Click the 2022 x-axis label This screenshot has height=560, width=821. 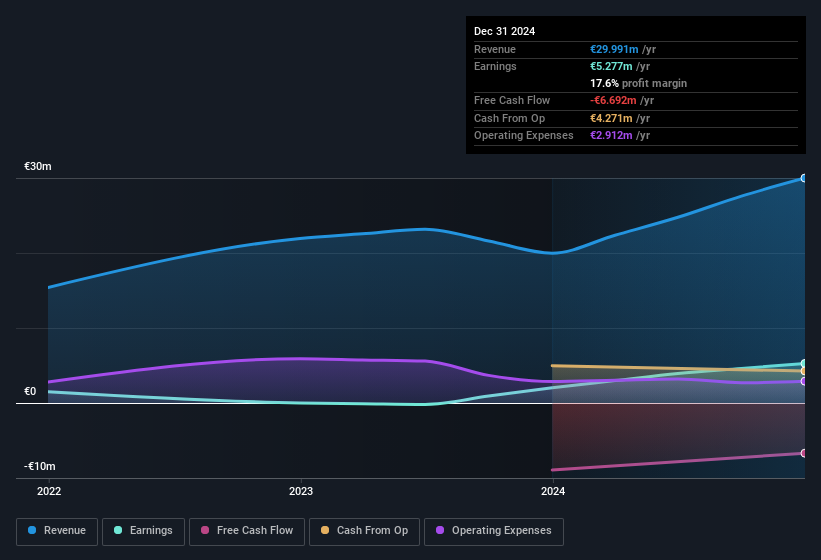[x=49, y=491]
